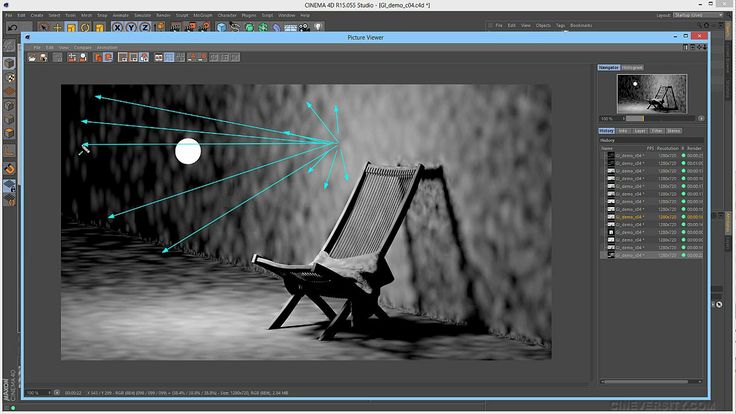Activate the Move tool
736x414 pixels.
(x=57, y=28)
